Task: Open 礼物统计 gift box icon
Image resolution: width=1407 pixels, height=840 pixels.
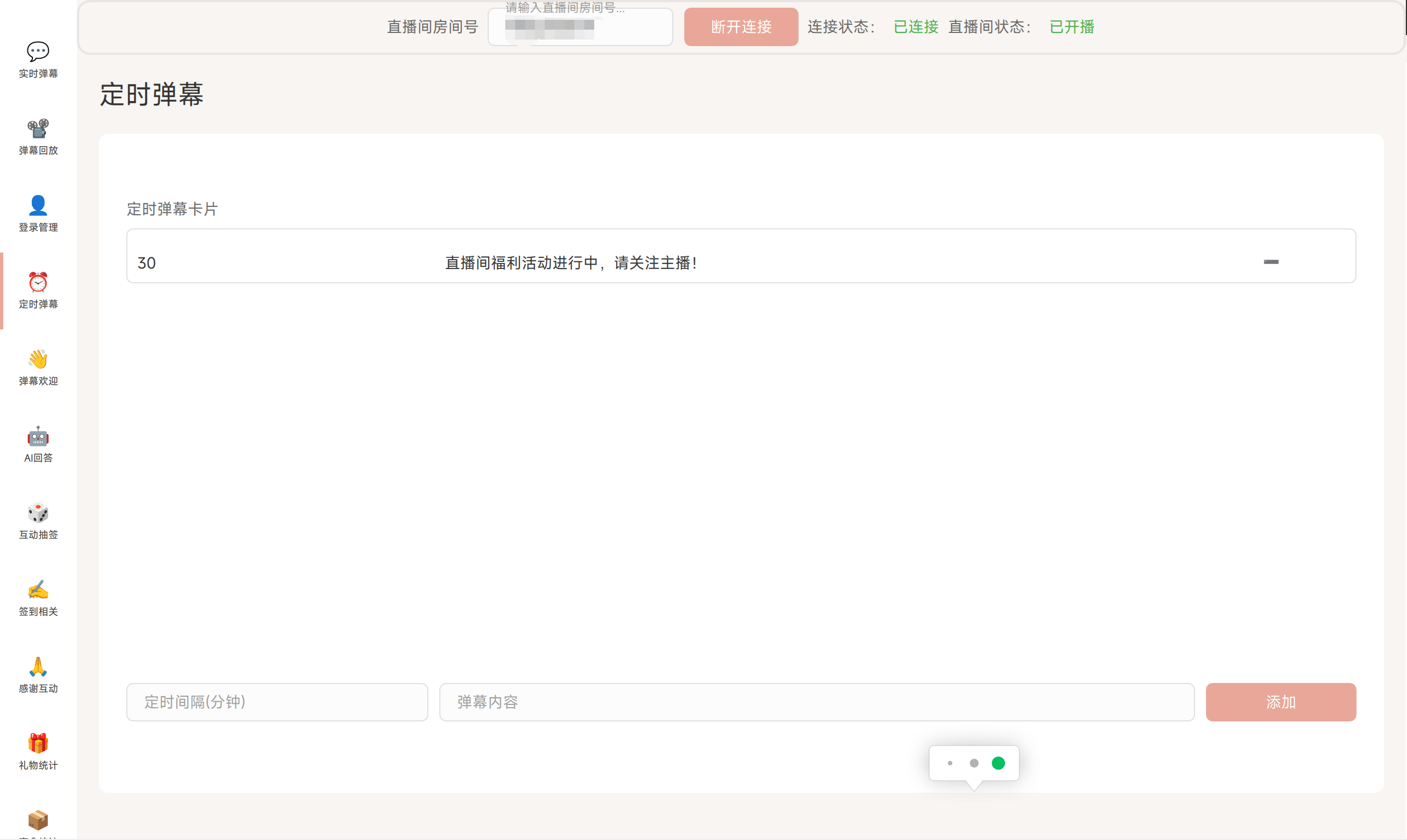Action: tap(38, 743)
